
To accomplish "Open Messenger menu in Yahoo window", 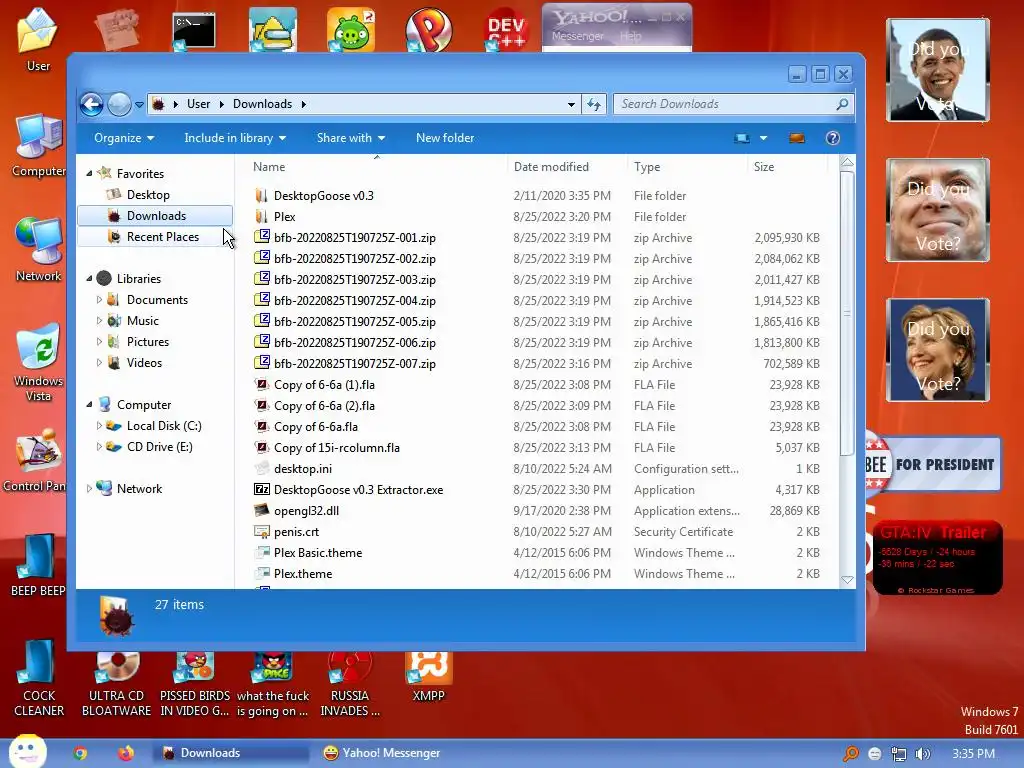I will pyautogui.click(x=577, y=36).
